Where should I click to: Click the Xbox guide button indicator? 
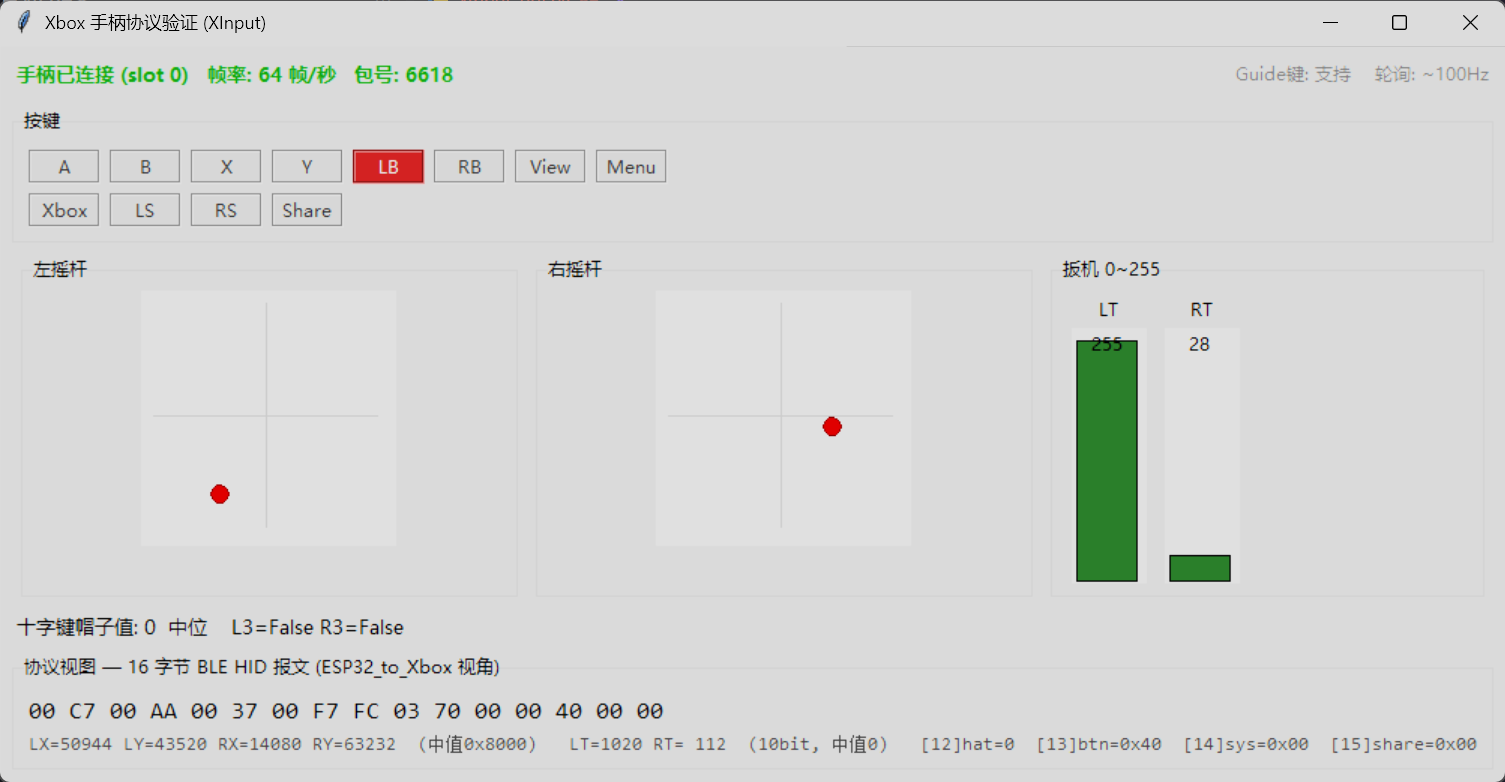[64, 210]
